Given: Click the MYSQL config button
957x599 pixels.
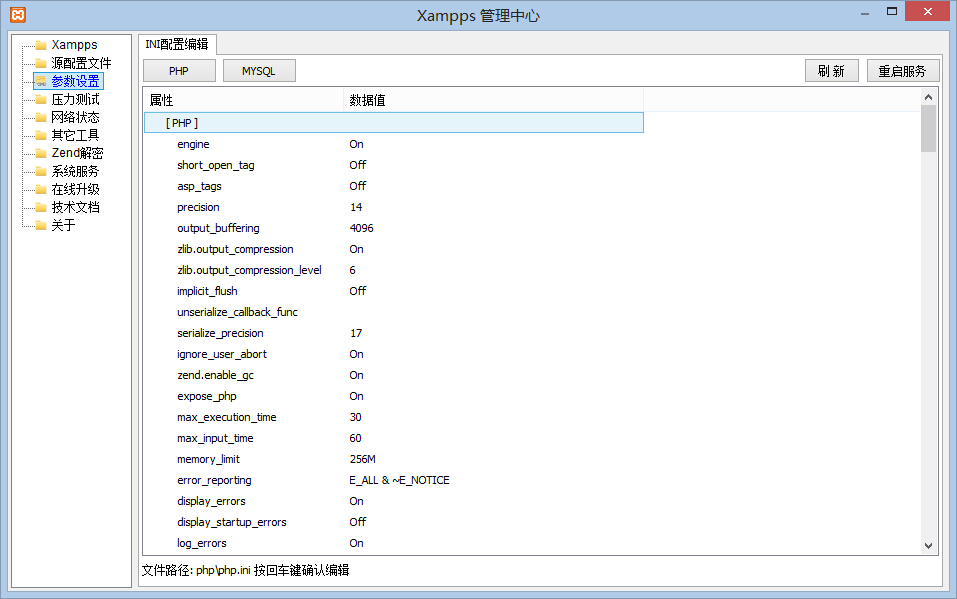Looking at the screenshot, I should [259, 71].
